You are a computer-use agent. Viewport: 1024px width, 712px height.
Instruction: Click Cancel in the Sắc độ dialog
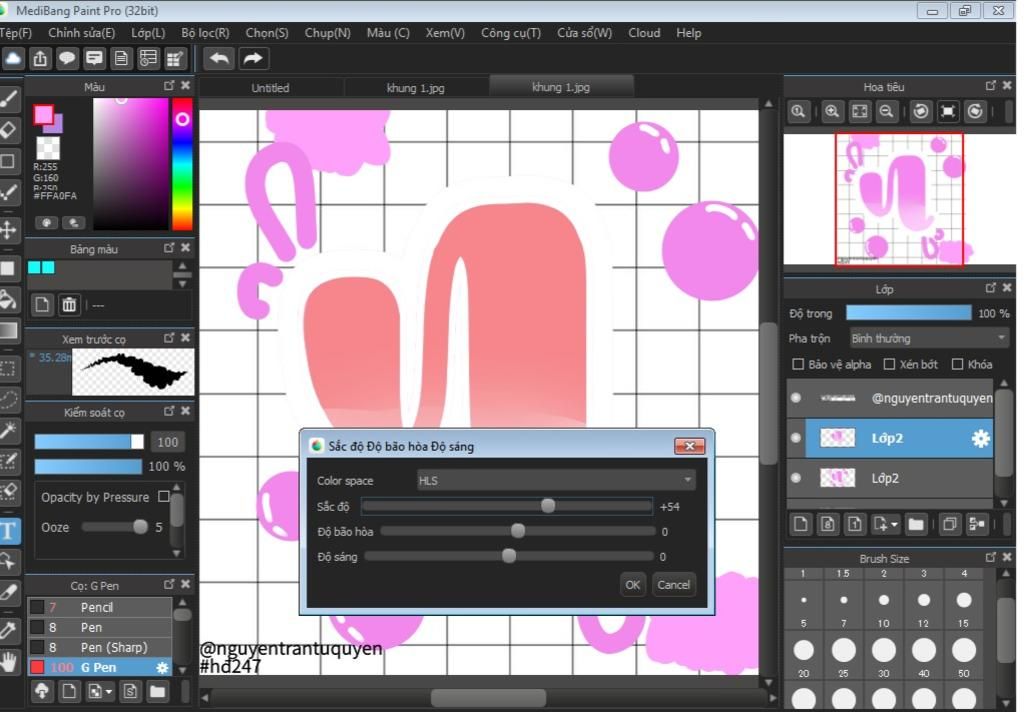coord(673,585)
